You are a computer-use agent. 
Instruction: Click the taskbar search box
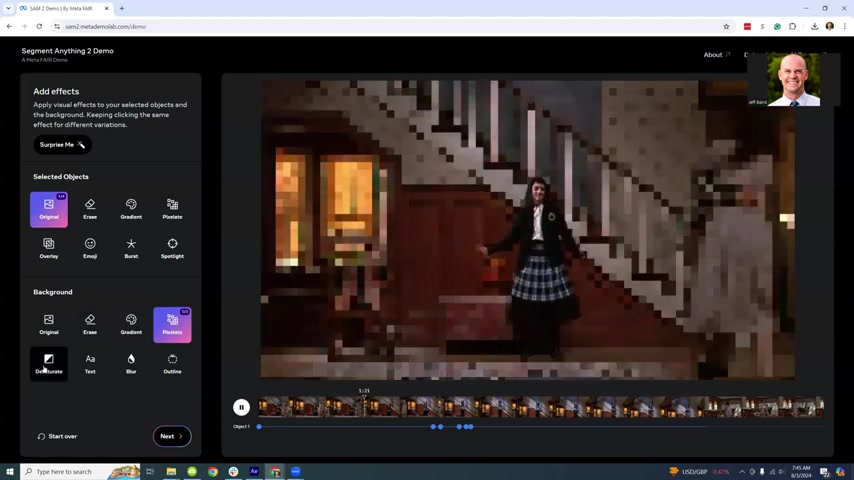point(80,471)
